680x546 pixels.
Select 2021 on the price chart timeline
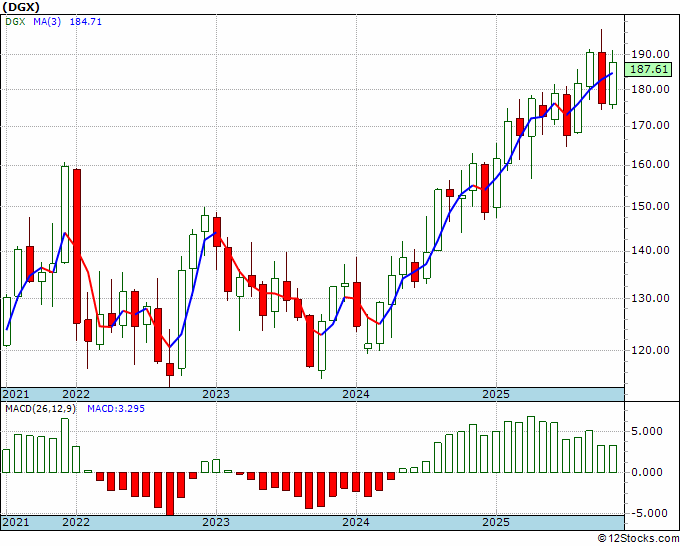pos(16,394)
